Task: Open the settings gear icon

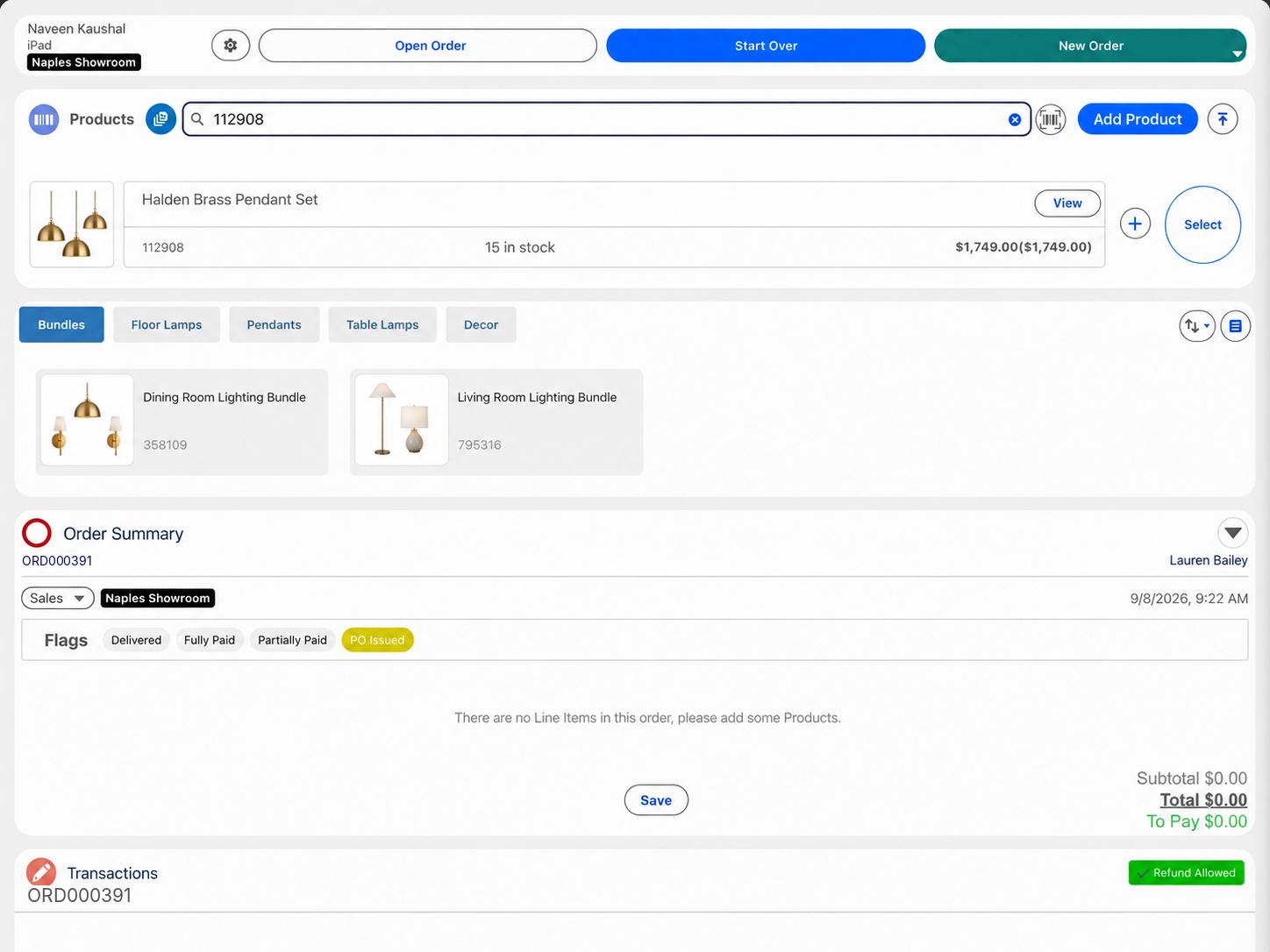Action: 231,46
